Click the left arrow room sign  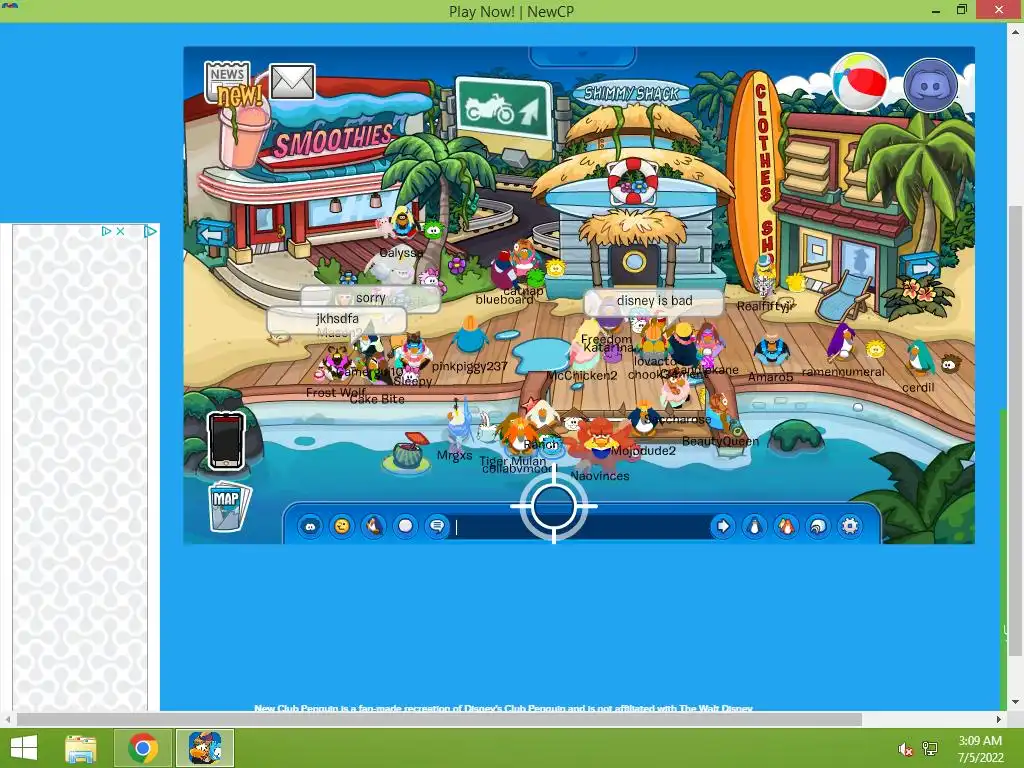tap(214, 234)
